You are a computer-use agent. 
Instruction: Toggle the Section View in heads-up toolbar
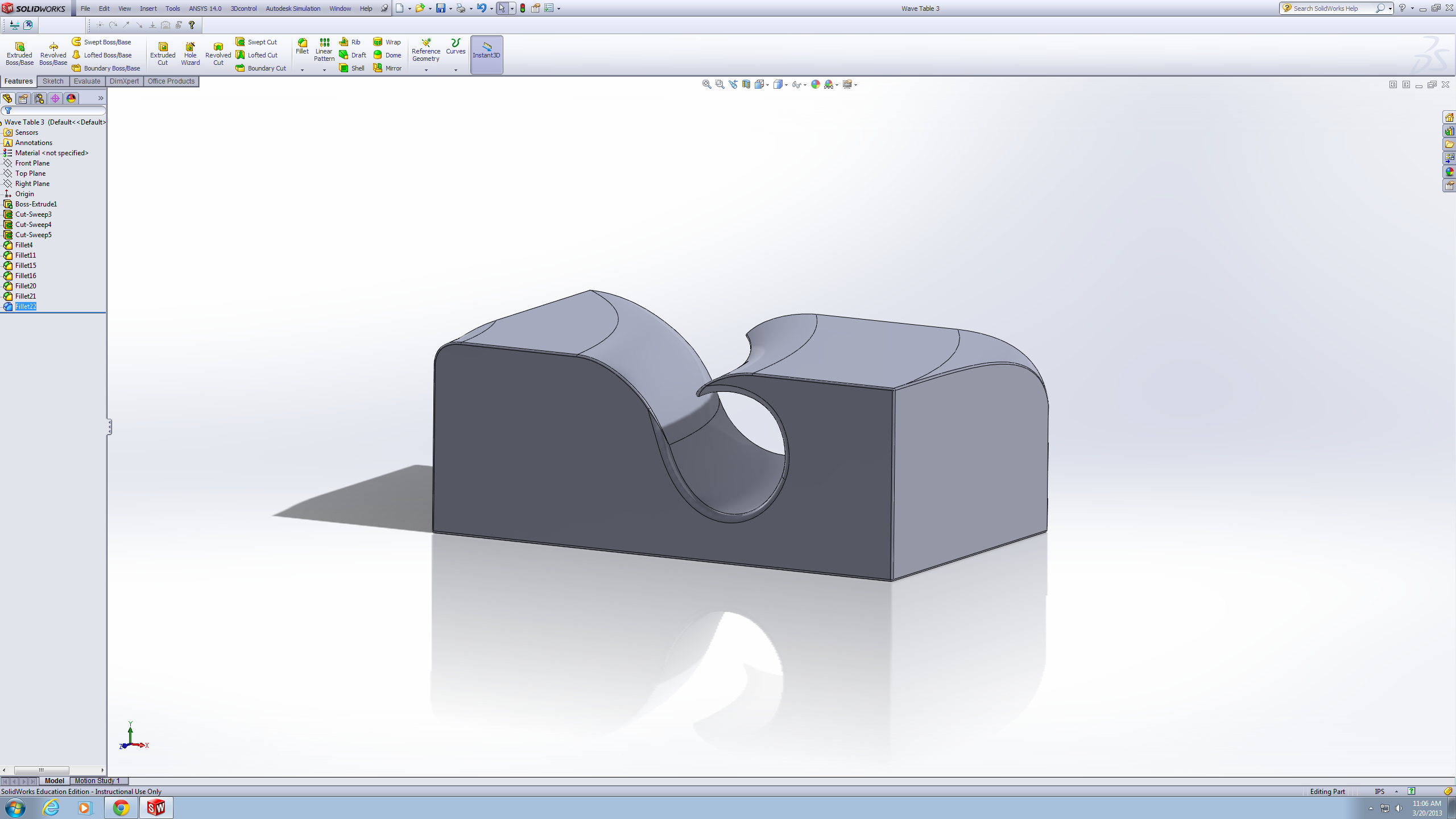coord(745,84)
